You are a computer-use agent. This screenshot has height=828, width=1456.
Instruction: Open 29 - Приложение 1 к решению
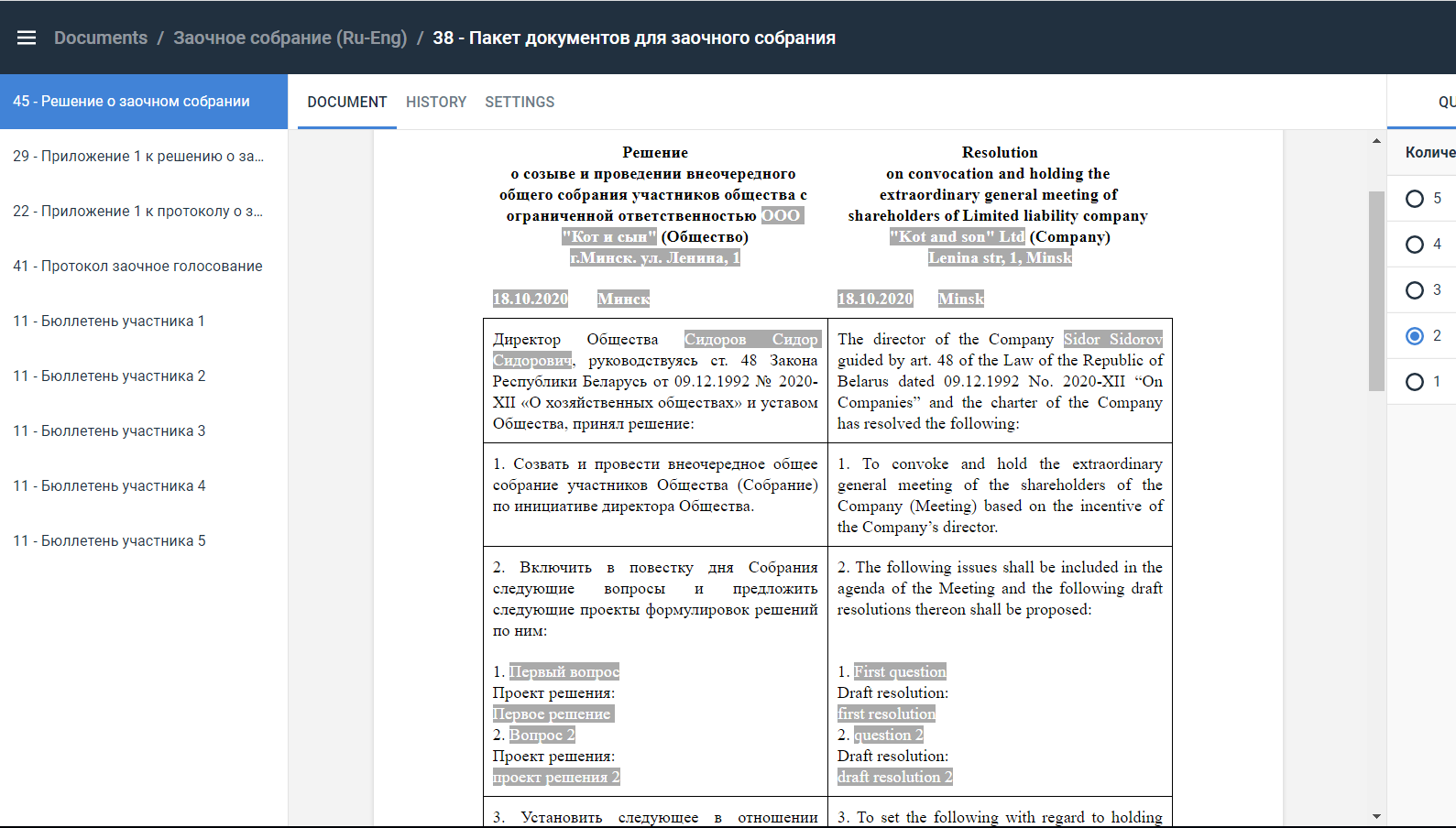coord(138,157)
